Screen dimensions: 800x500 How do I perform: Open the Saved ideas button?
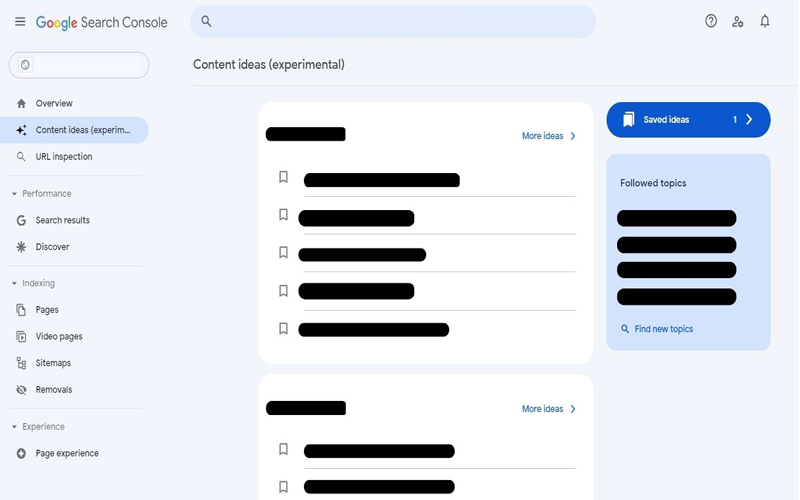pyautogui.click(x=688, y=120)
